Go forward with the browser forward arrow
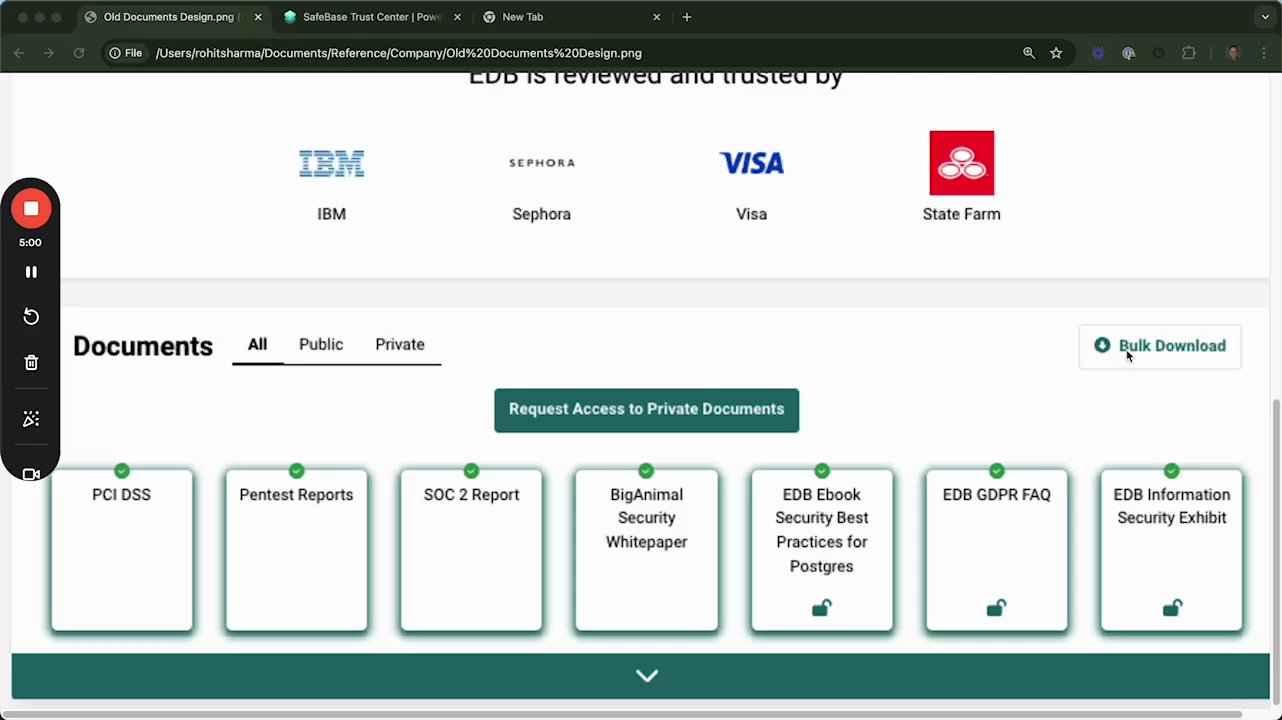The height and width of the screenshot is (720, 1282). 48,53
